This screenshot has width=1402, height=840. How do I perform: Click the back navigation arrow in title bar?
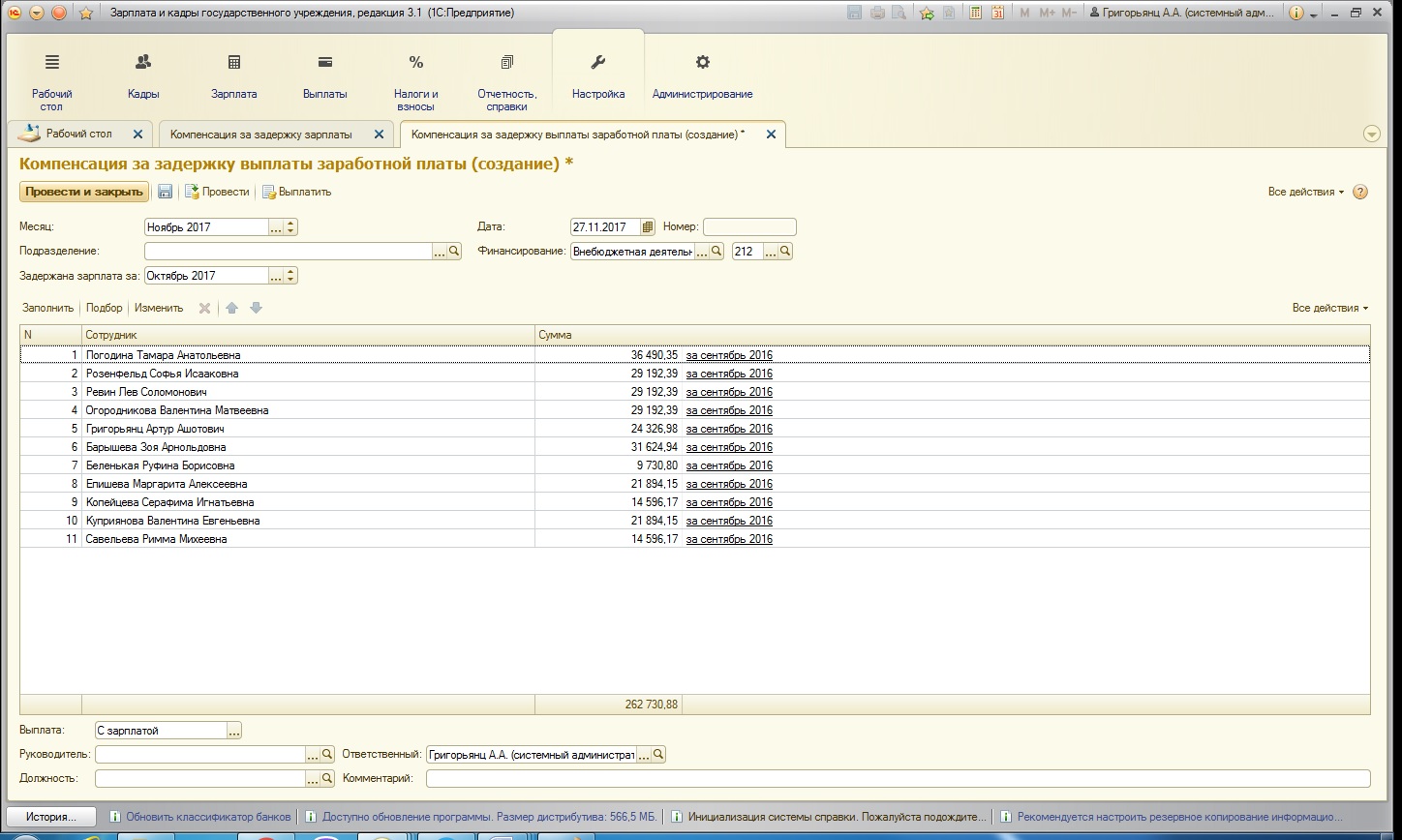coord(37,13)
